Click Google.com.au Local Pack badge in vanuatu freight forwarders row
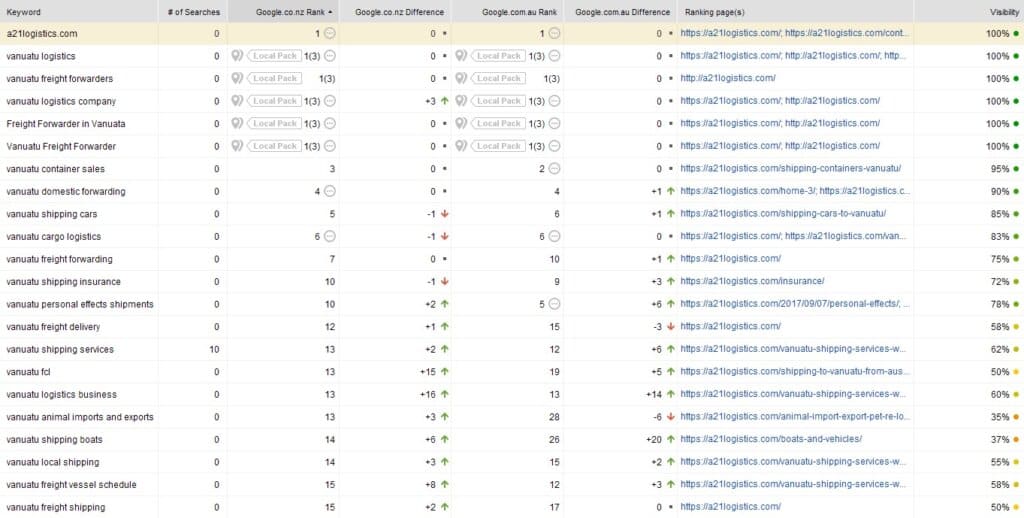 [498, 78]
